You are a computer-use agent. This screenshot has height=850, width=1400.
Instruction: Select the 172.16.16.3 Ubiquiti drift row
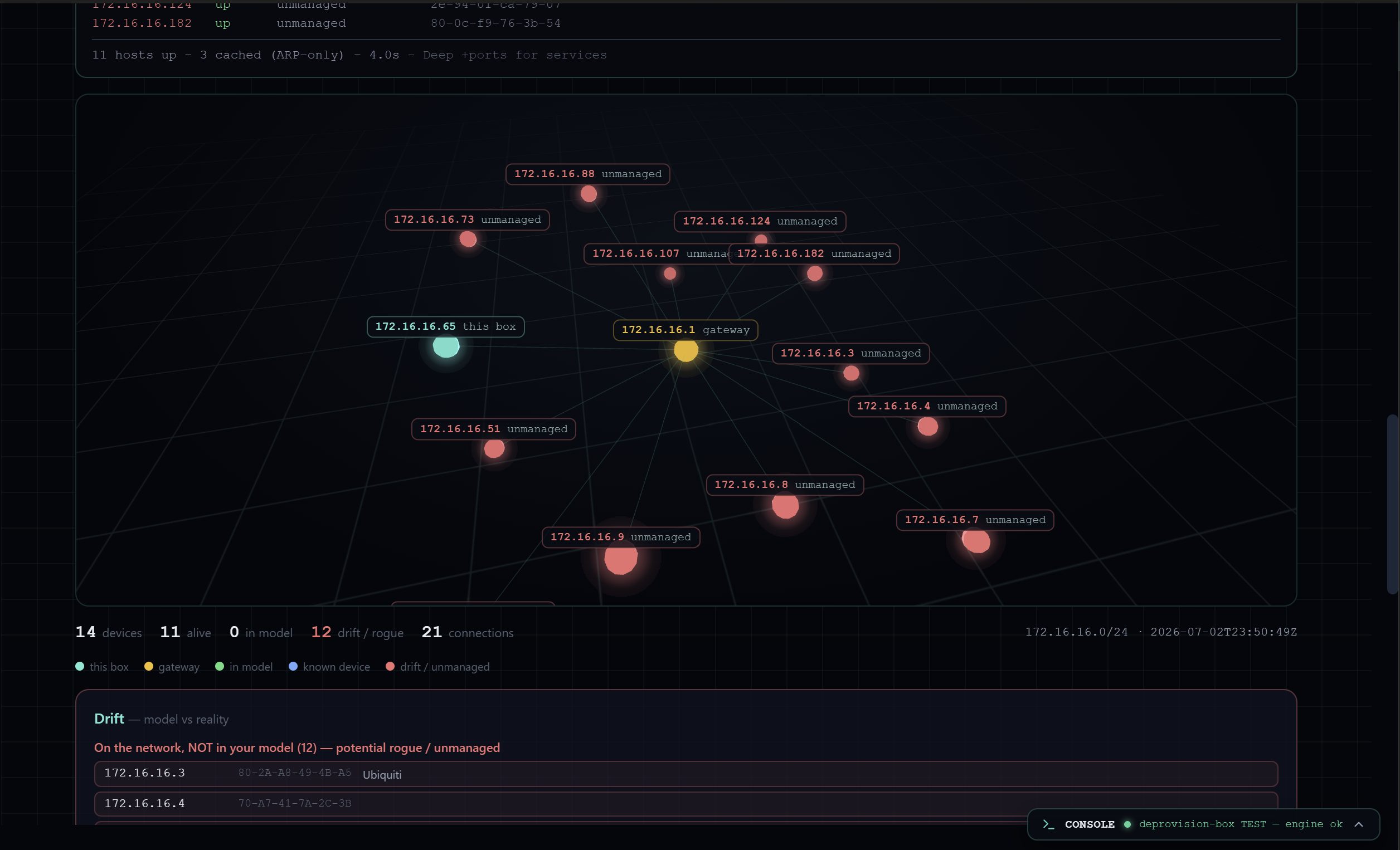click(686, 774)
